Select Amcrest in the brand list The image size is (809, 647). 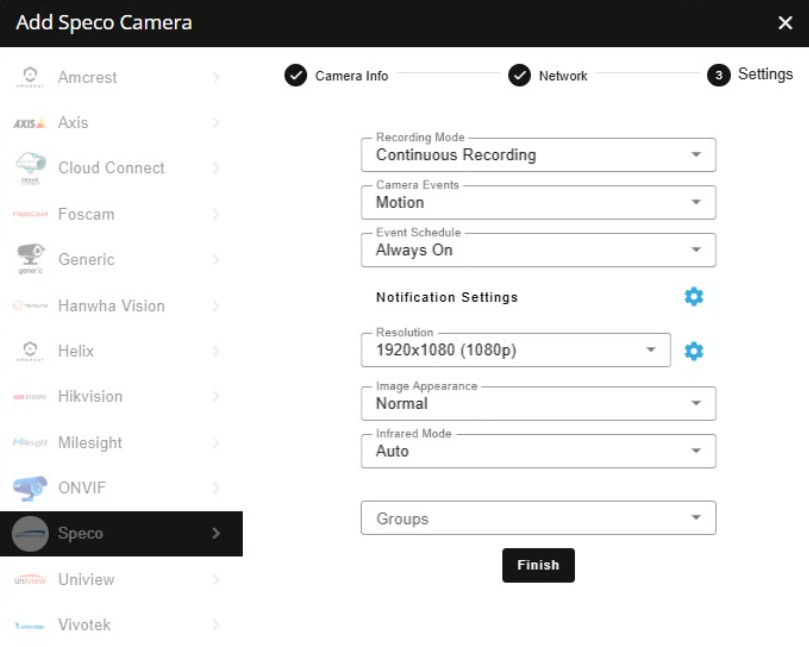pyautogui.click(x=121, y=77)
